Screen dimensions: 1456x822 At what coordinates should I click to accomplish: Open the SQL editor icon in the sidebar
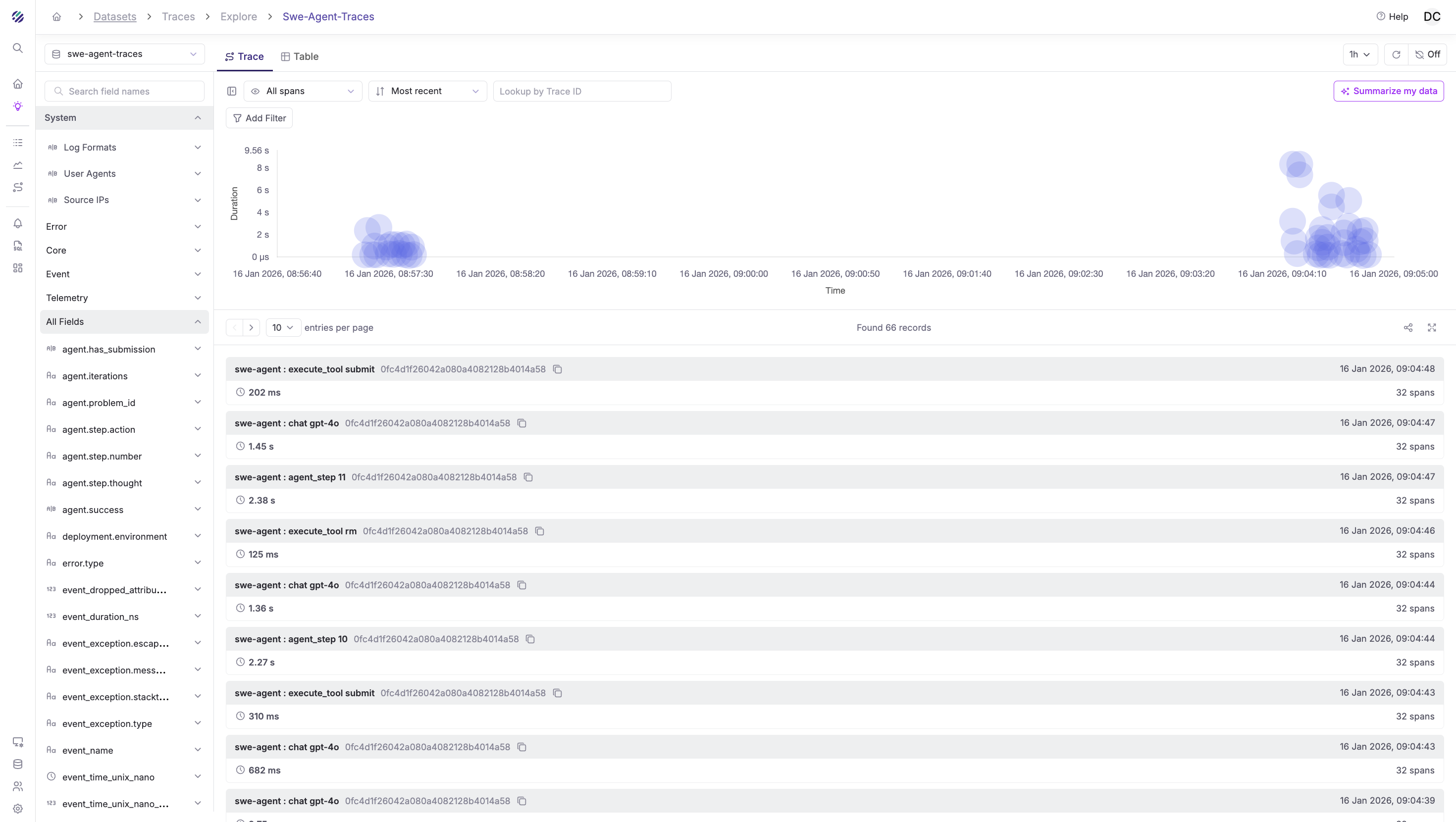[x=17, y=246]
